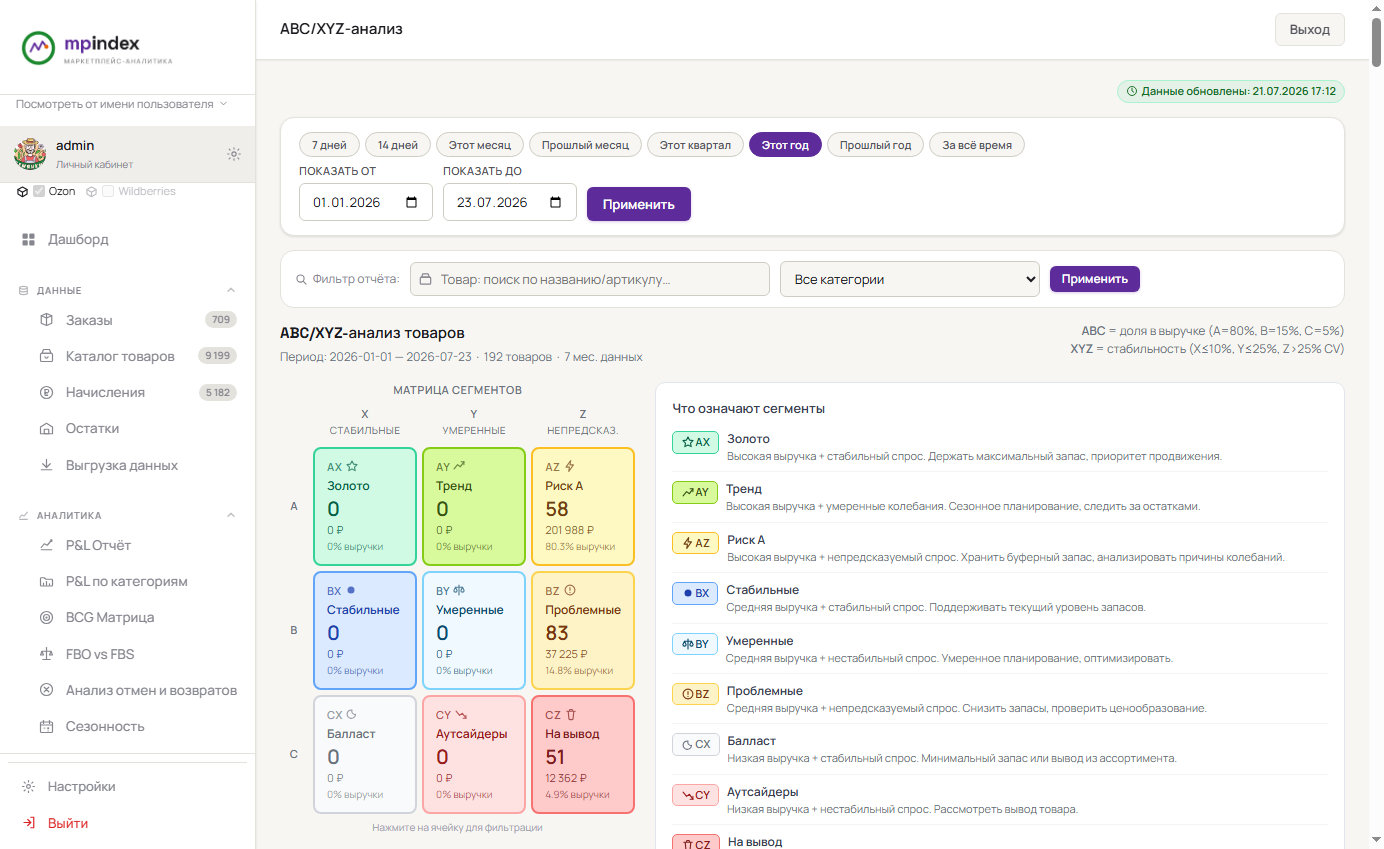Image resolution: width=1384 pixels, height=849 pixels.
Task: Click the Настройки gear icon
Action: point(28,786)
